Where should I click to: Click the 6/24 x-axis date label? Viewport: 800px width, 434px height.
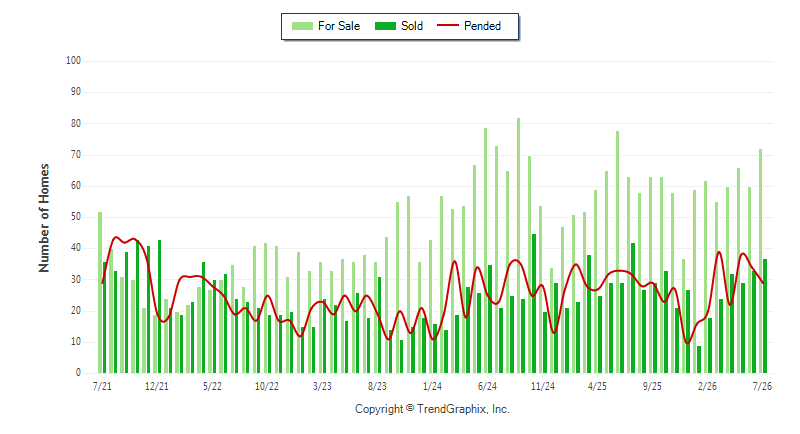487,386
